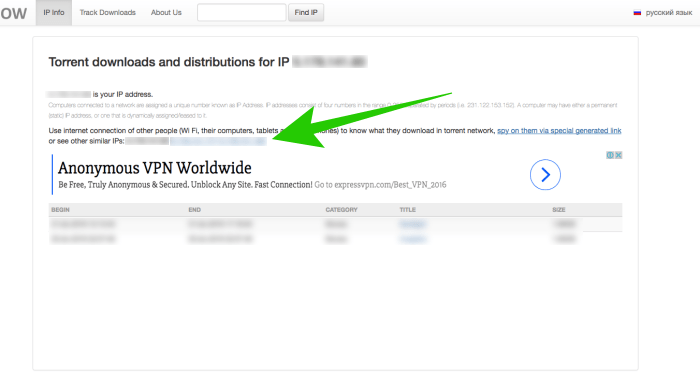Click the Russian flag icon

click(637, 13)
